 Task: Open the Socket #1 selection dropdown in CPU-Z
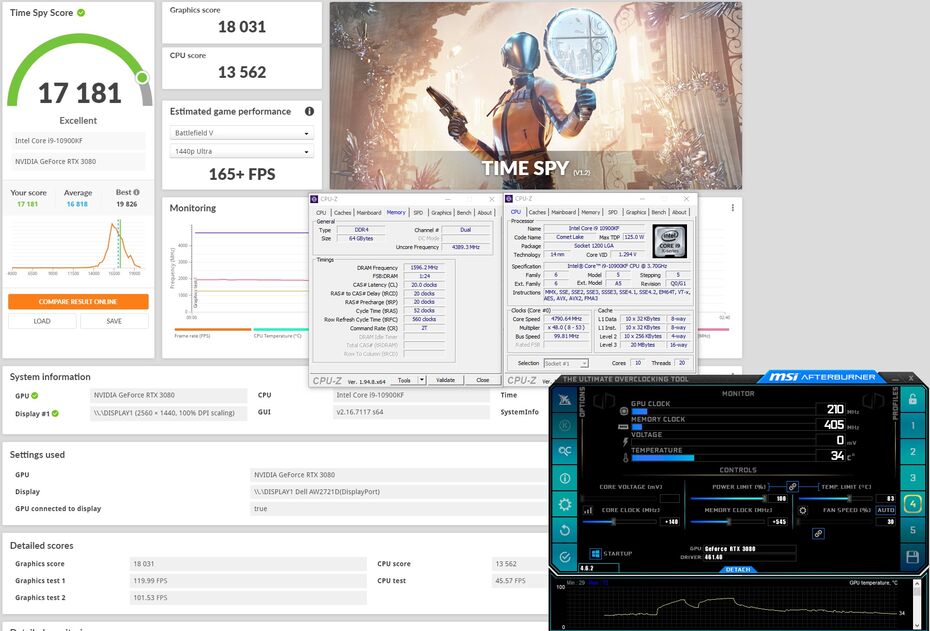(x=566, y=363)
